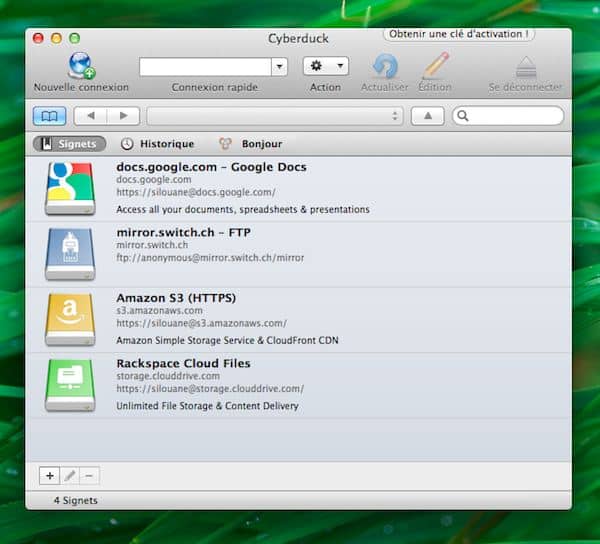Open the Nouvelle connexion globe icon

81,65
